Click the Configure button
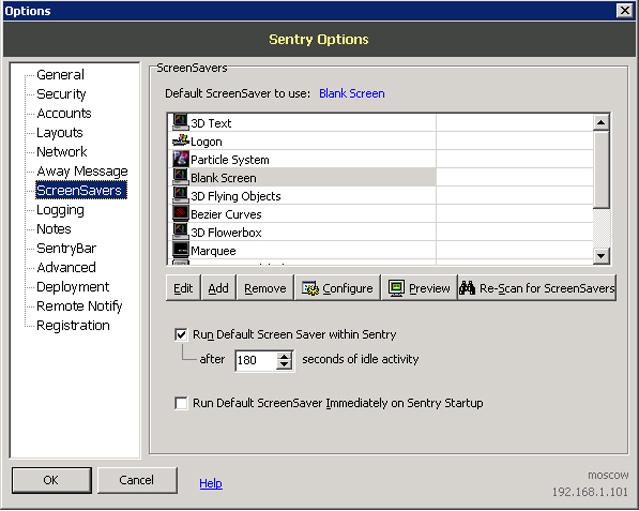This screenshot has width=639, height=511. [337, 288]
